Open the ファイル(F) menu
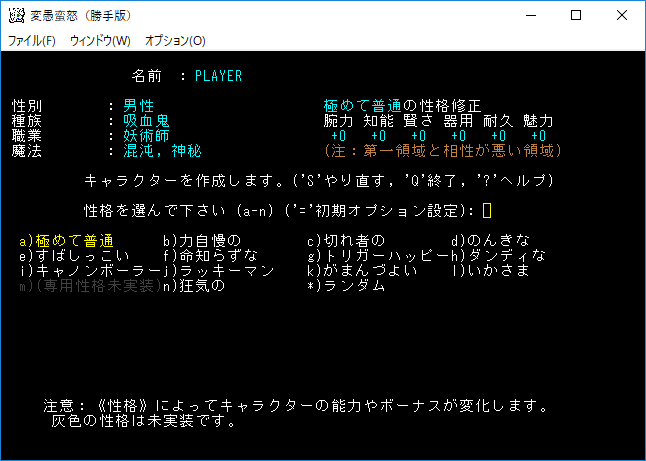This screenshot has width=646, height=461. [x=32, y=41]
